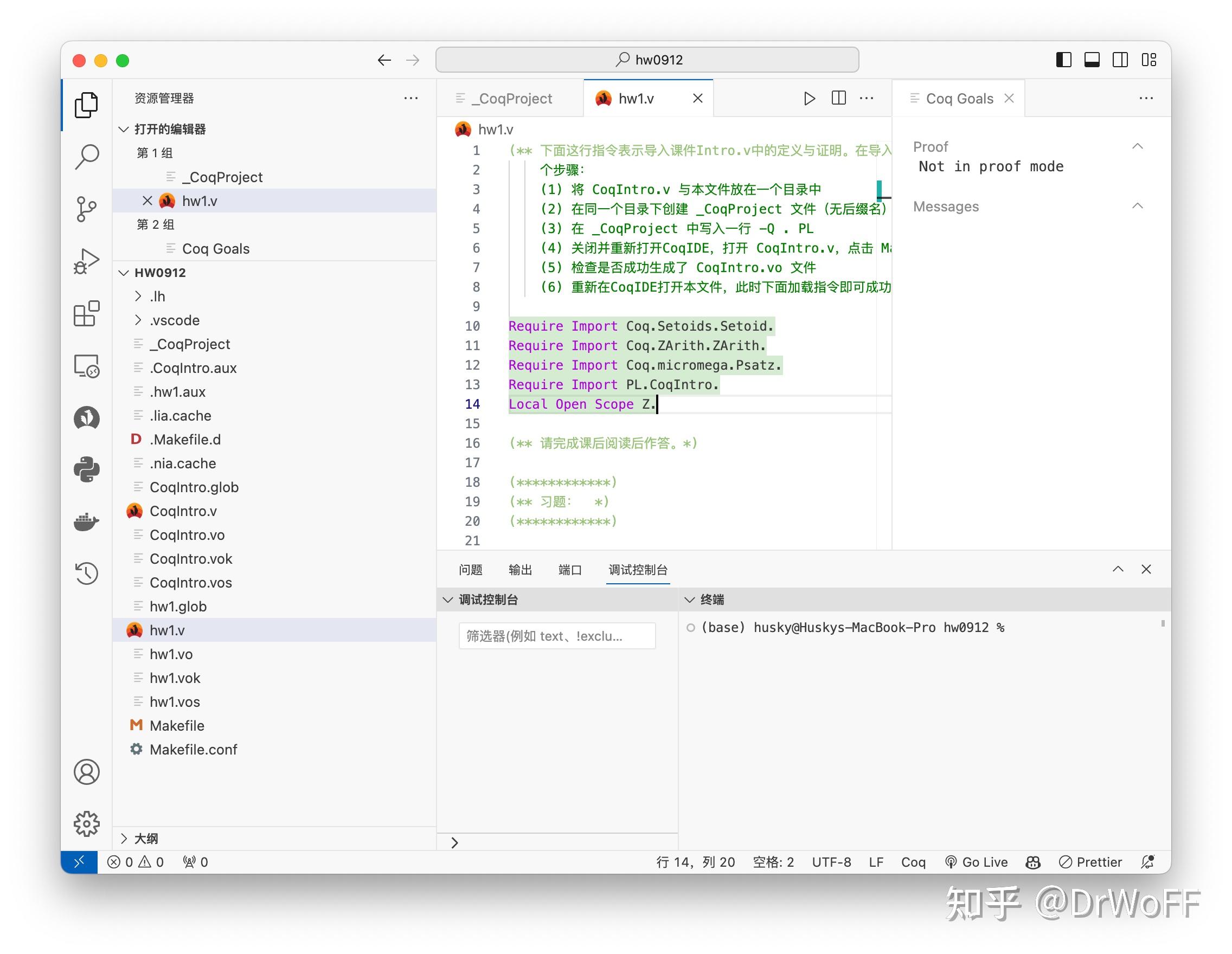Screen dimensions: 1232x954
Task: Select the Python icon in the activity bar
Action: [x=87, y=469]
